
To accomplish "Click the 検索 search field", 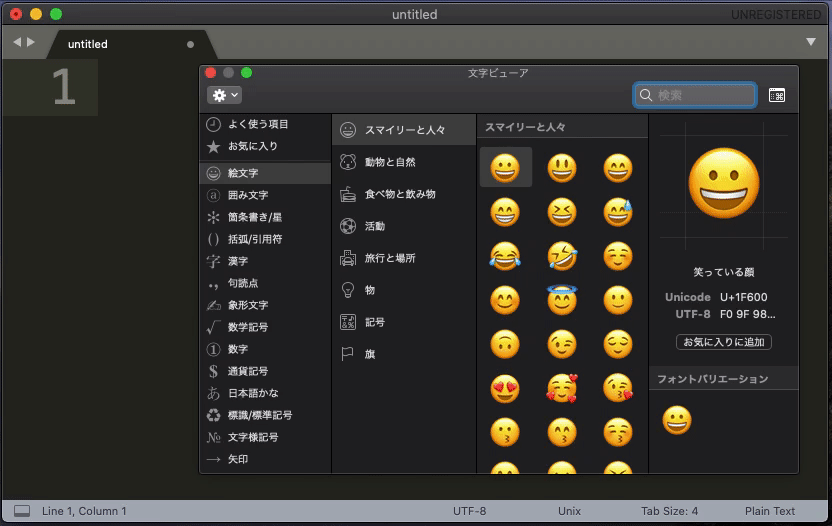I will point(695,95).
